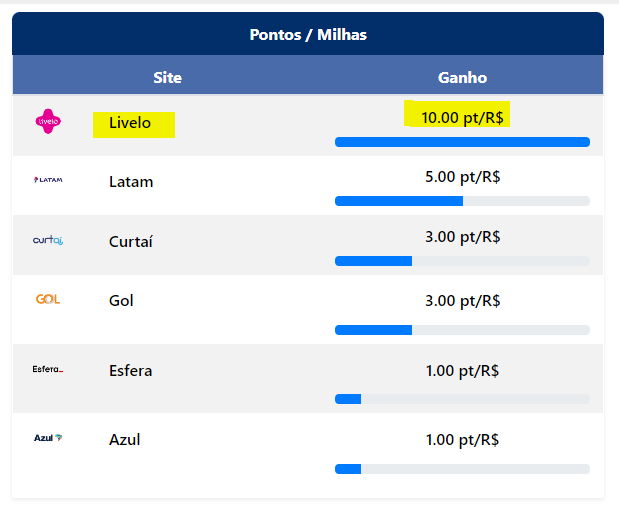Image resolution: width=619 pixels, height=515 pixels.
Task: Select the Pontos / Milhas title bar
Action: (x=308, y=35)
